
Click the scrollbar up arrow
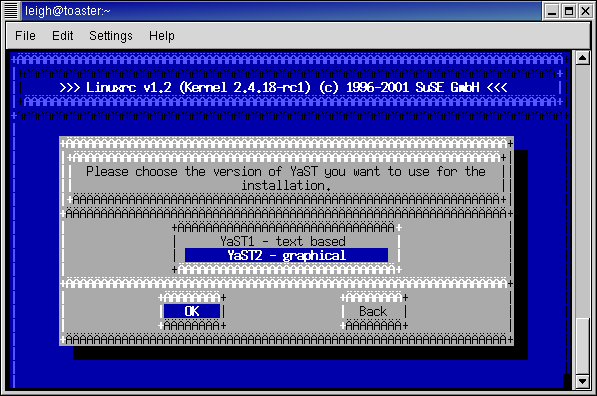point(583,58)
